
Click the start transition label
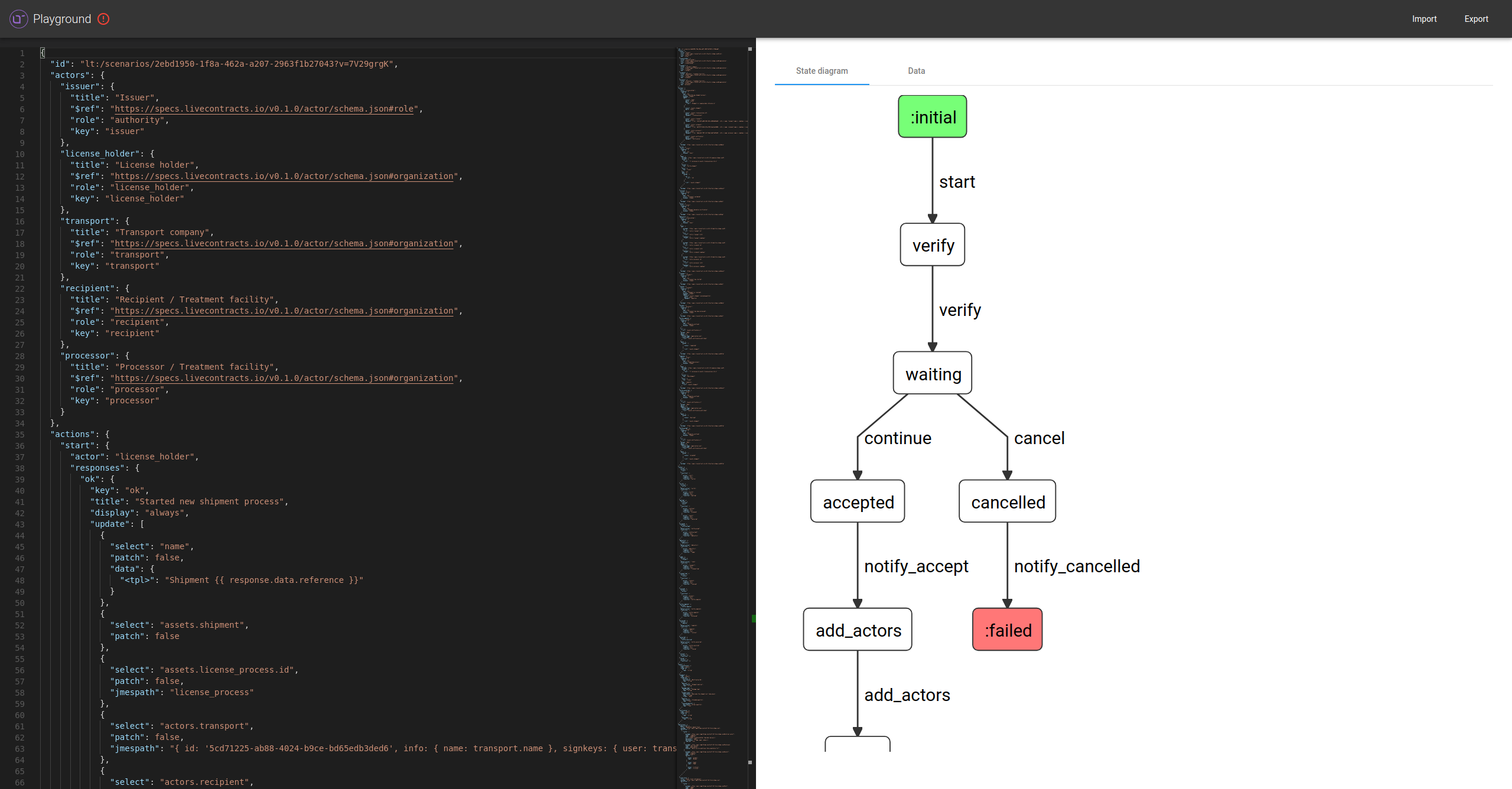(957, 182)
